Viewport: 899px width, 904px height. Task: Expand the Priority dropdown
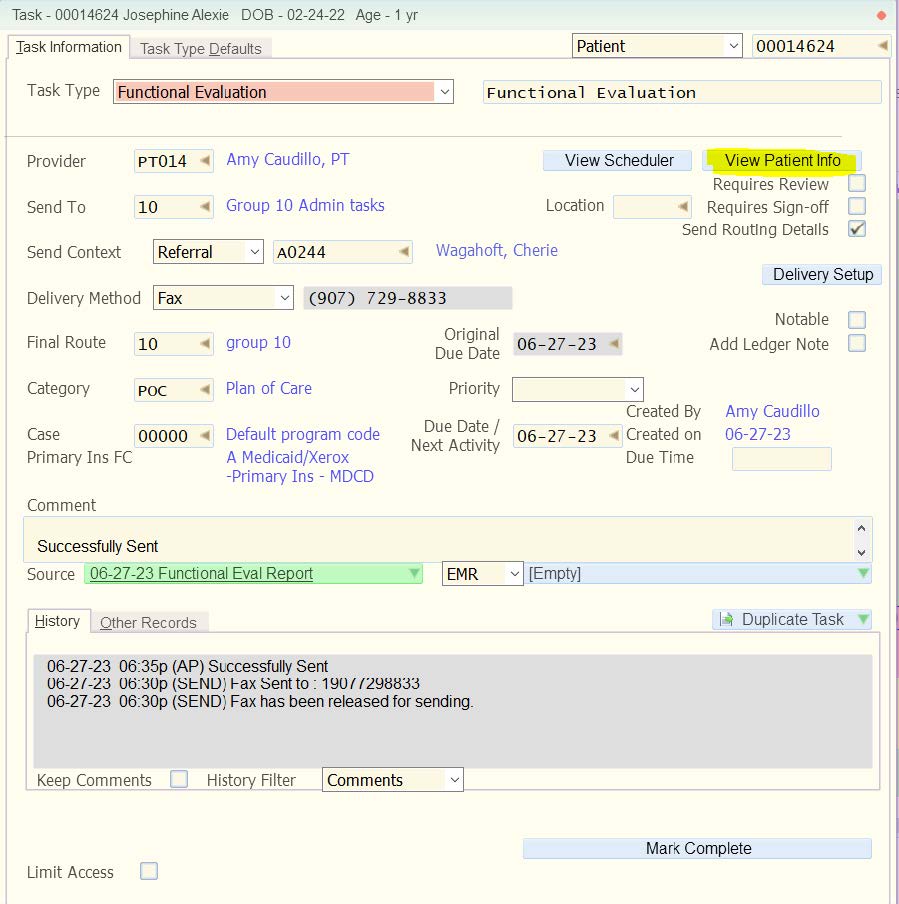[x=634, y=389]
